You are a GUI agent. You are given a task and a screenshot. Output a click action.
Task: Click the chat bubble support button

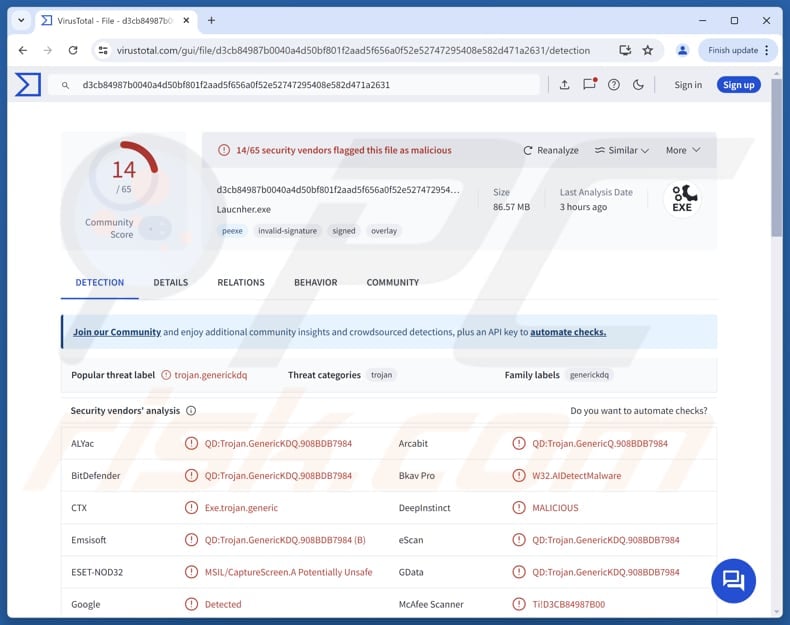[733, 580]
